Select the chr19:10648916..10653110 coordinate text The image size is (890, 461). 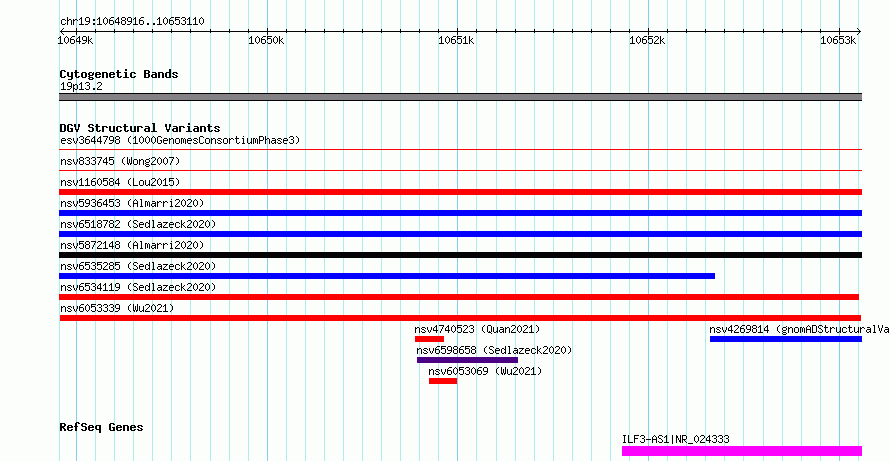(132, 22)
